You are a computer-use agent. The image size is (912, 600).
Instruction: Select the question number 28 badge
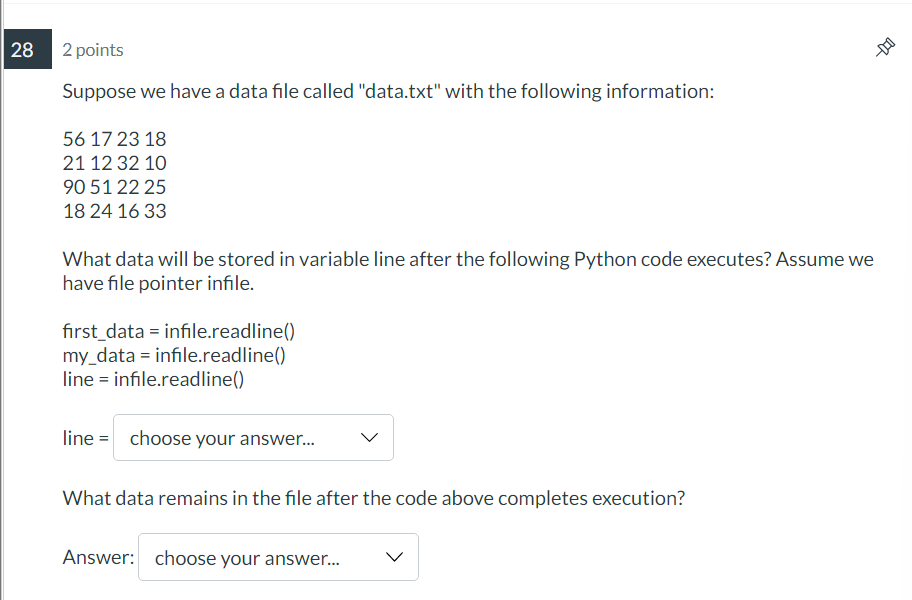point(27,49)
